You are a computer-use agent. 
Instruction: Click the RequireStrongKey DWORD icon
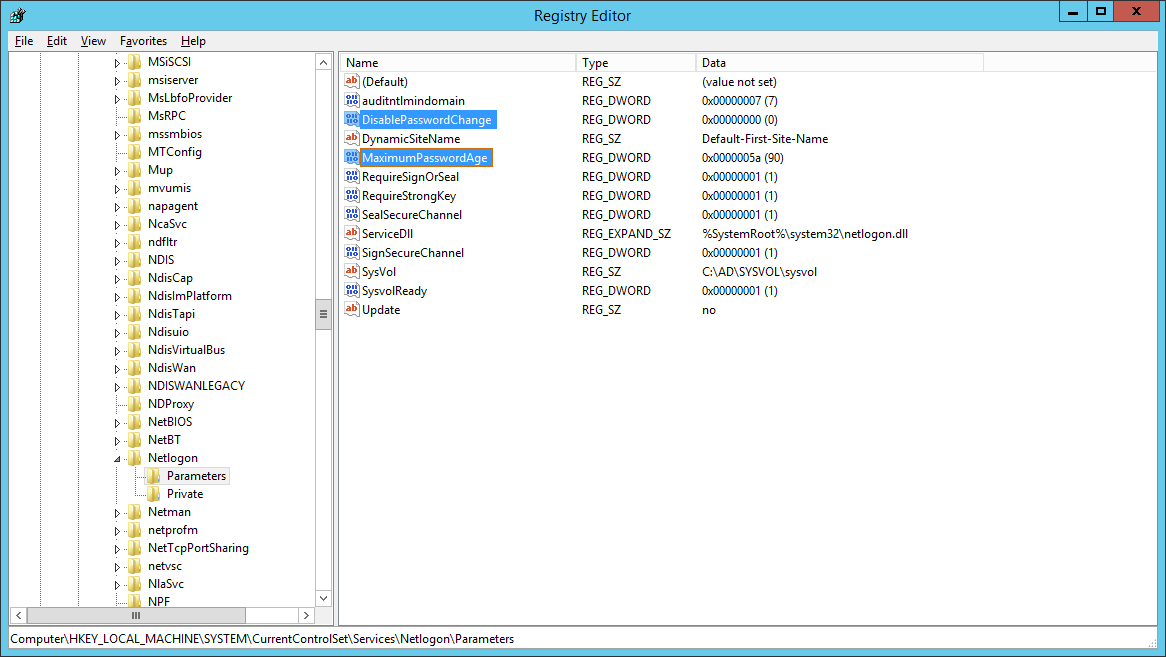coord(352,195)
